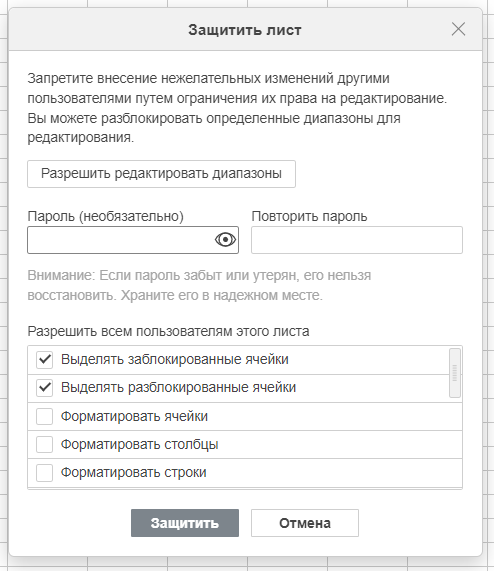Uncheck Выделять разблокированные ячейки checkbox
Viewport: 494px width, 571px height.
tap(44, 387)
